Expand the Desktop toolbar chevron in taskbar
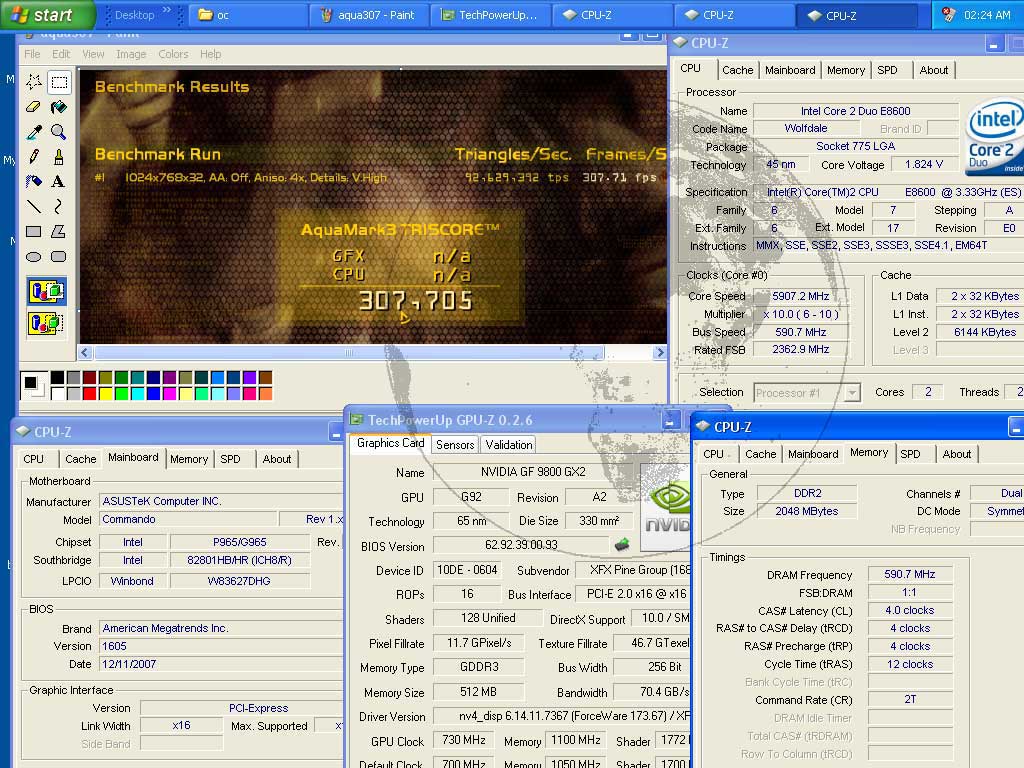The height and width of the screenshot is (768, 1024). 167,10
